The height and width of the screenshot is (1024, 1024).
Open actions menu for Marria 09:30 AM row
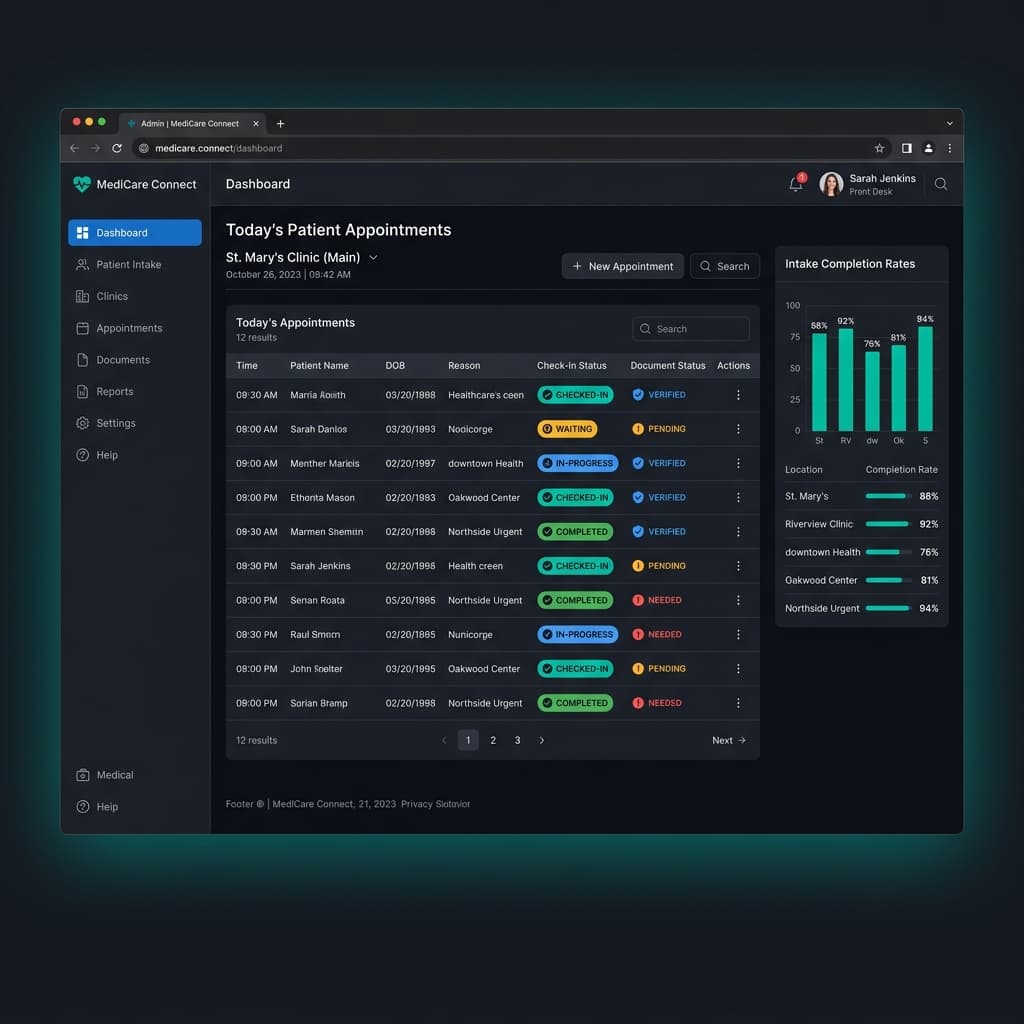[x=738, y=395]
